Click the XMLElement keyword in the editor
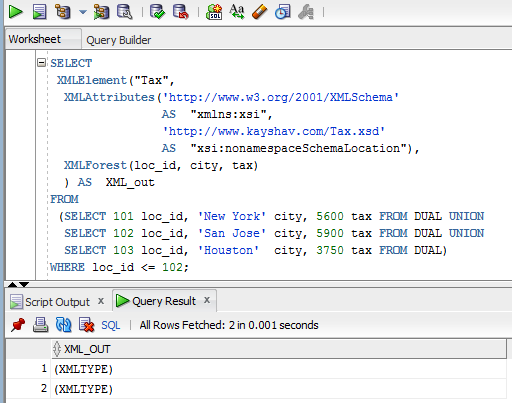Viewport: 512px width, 403px height. tap(92, 80)
